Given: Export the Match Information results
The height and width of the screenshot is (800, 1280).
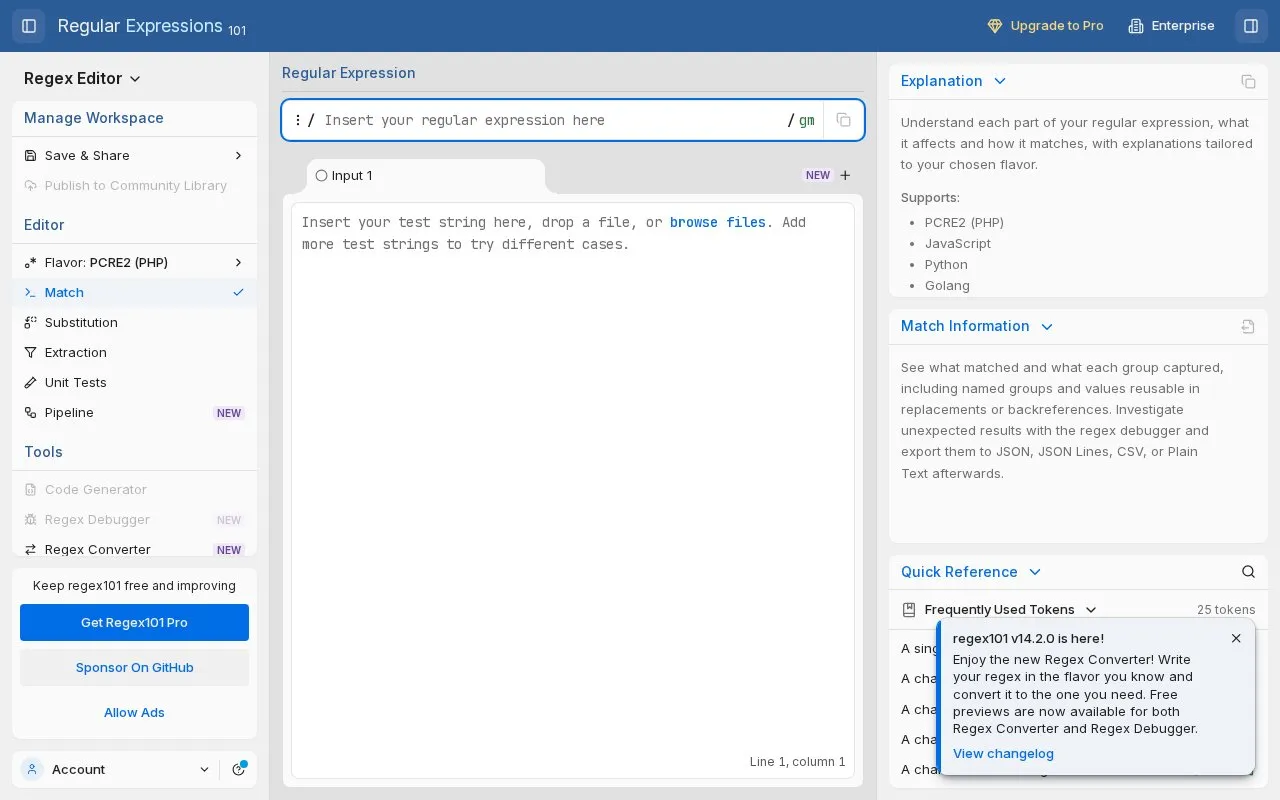Looking at the screenshot, I should coord(1248,326).
